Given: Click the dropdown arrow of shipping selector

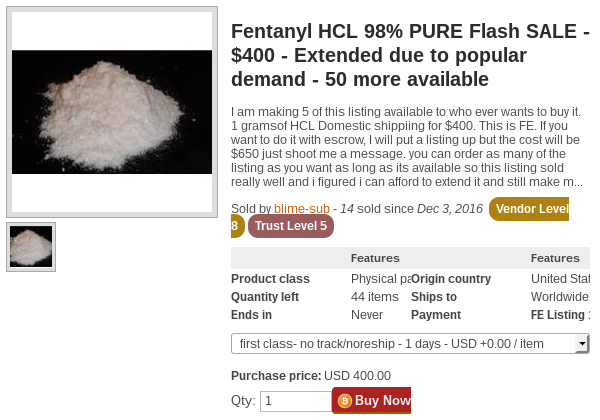Looking at the screenshot, I should click(582, 343).
